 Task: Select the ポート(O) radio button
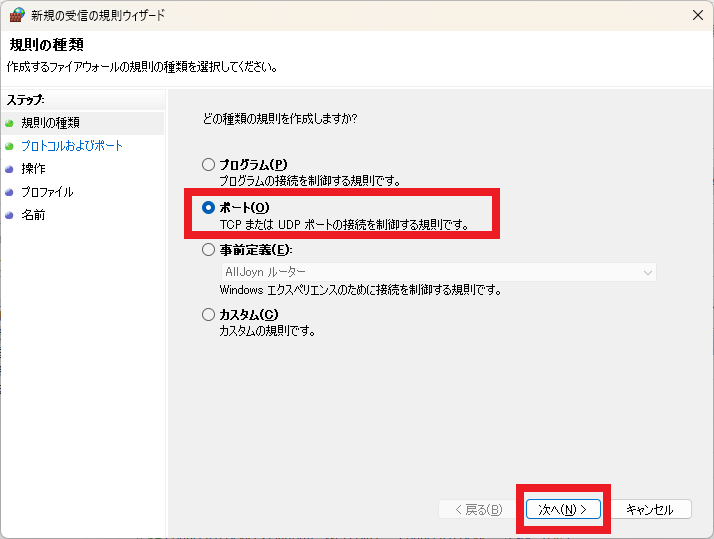(209, 208)
